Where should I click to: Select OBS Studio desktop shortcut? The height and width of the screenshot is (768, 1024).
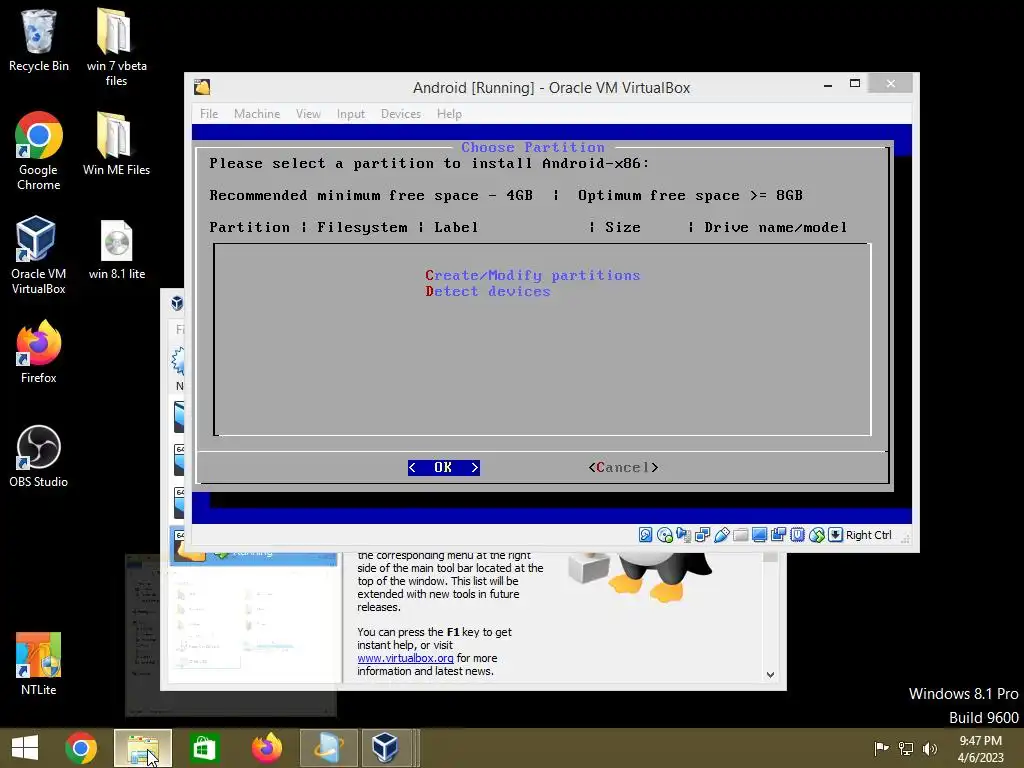39,456
